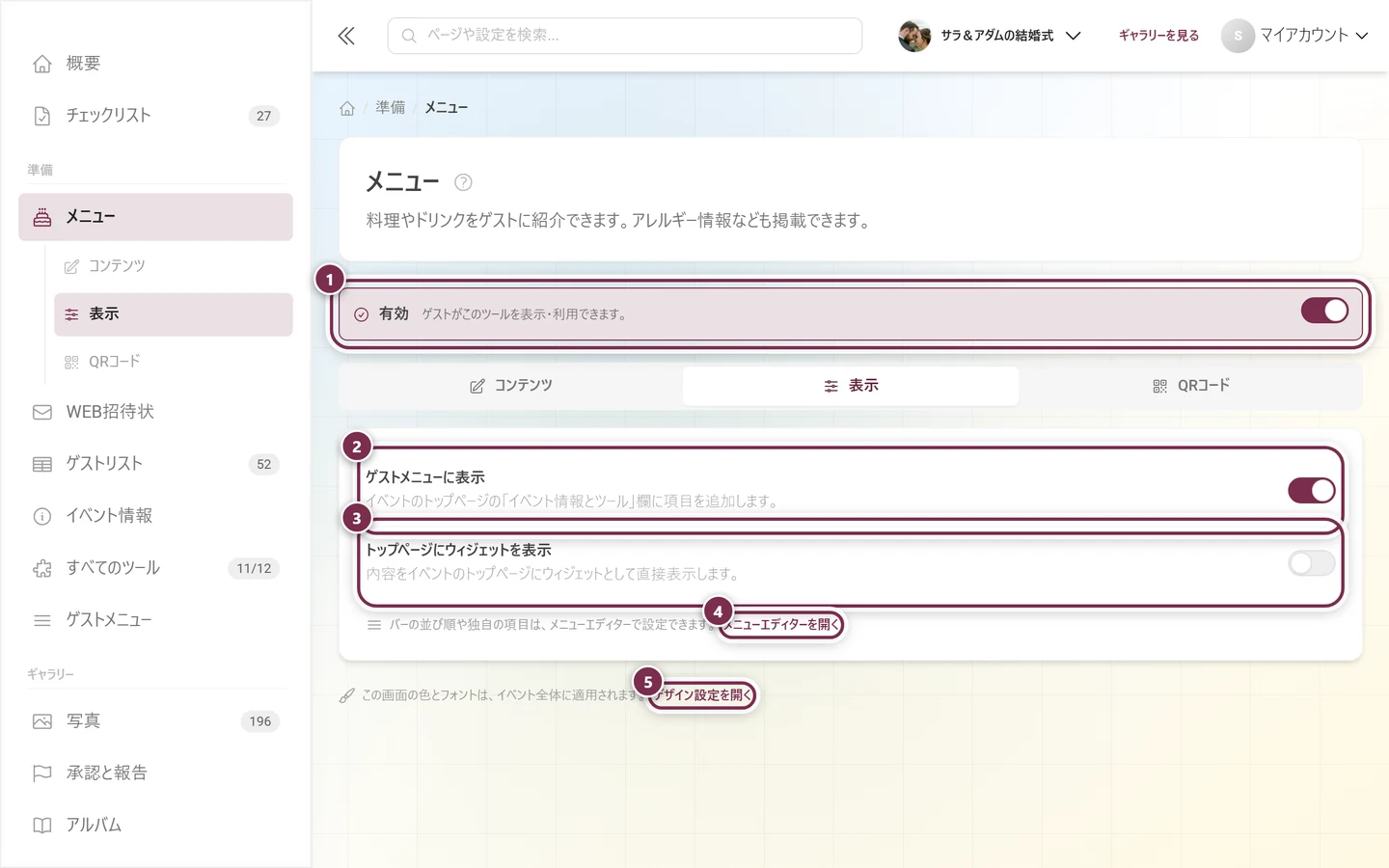Click the ギャラリーを見る link
This screenshot has height=868, width=1389.
pos(1158,36)
